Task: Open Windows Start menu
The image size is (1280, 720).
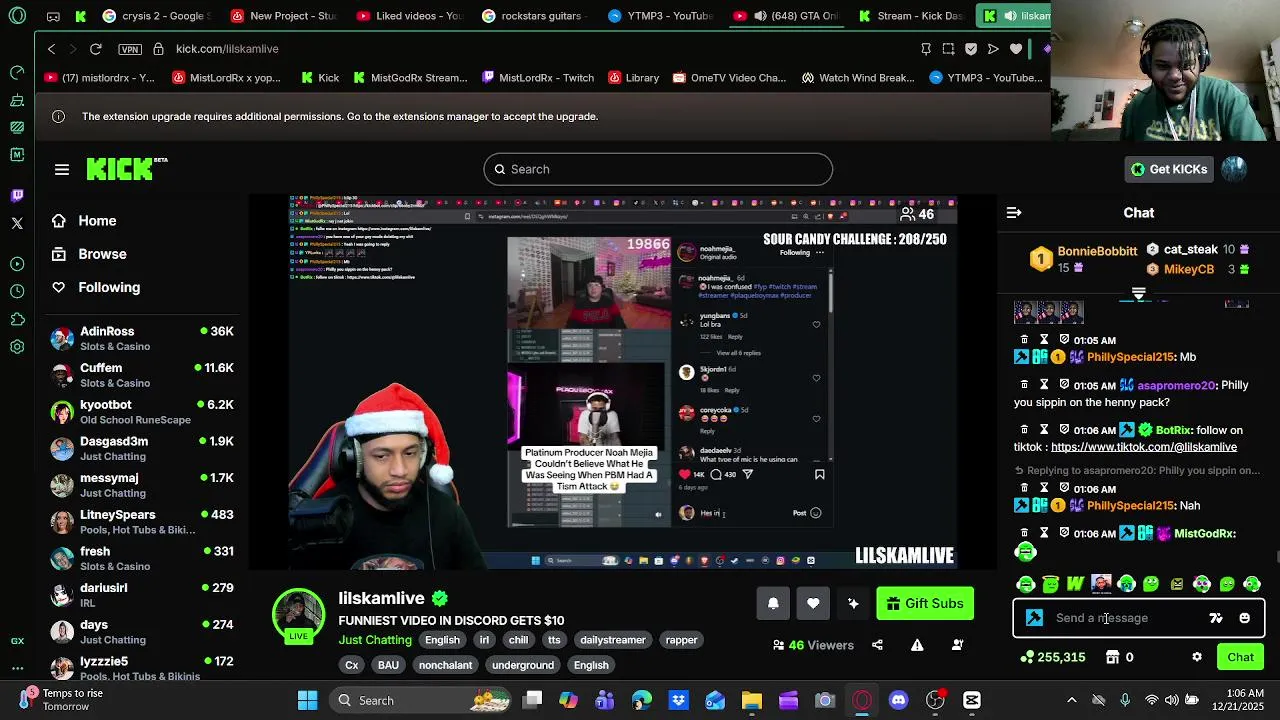Action: (x=308, y=700)
